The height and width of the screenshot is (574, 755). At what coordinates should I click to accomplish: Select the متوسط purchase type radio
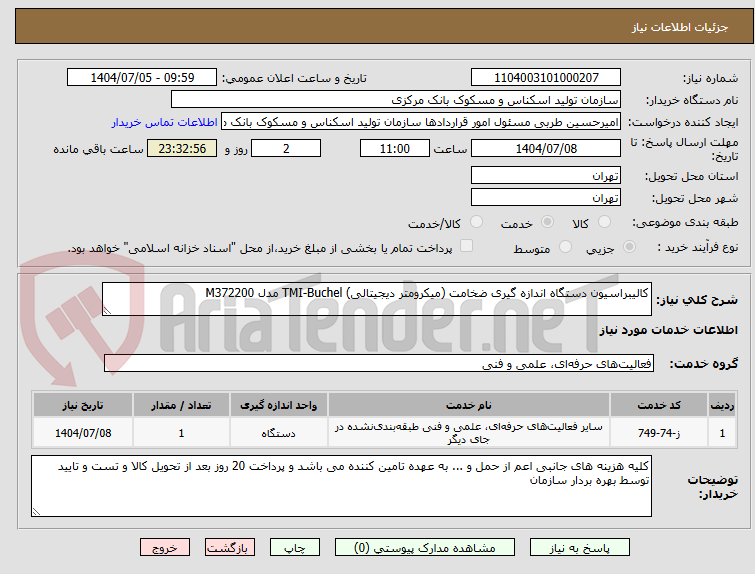click(565, 247)
